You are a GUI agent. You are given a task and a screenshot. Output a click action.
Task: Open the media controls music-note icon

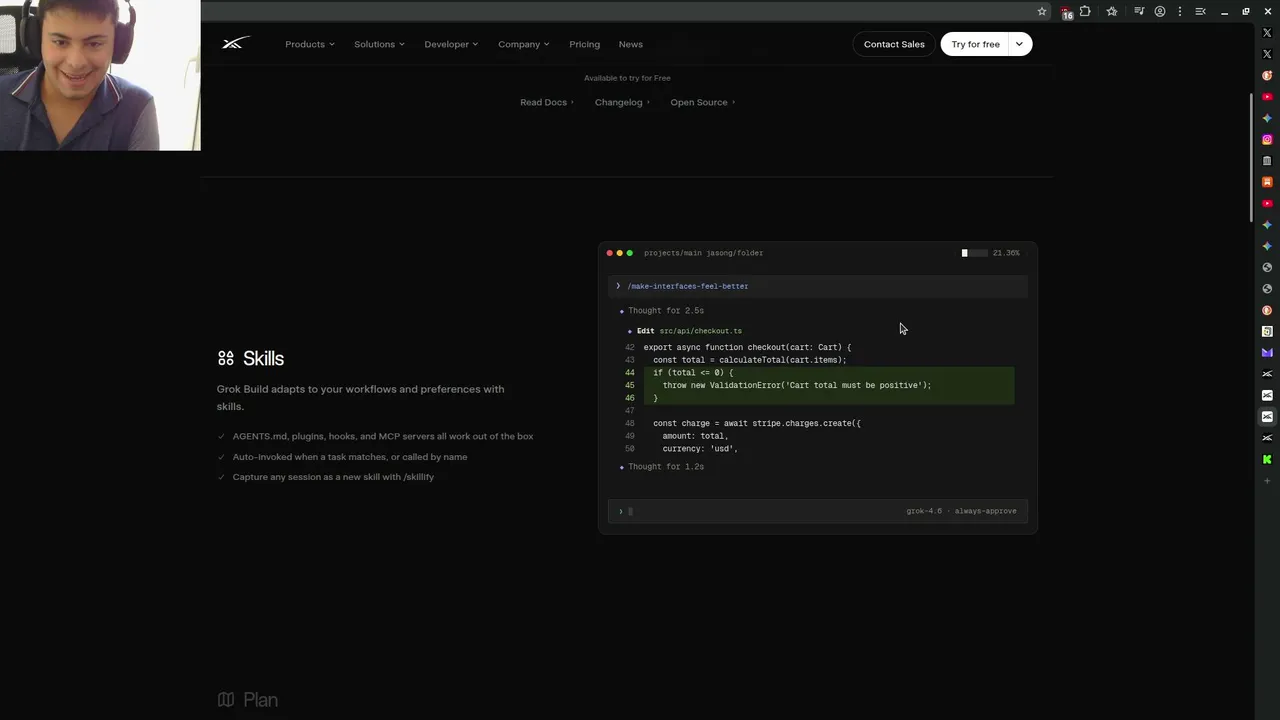pos(1139,12)
